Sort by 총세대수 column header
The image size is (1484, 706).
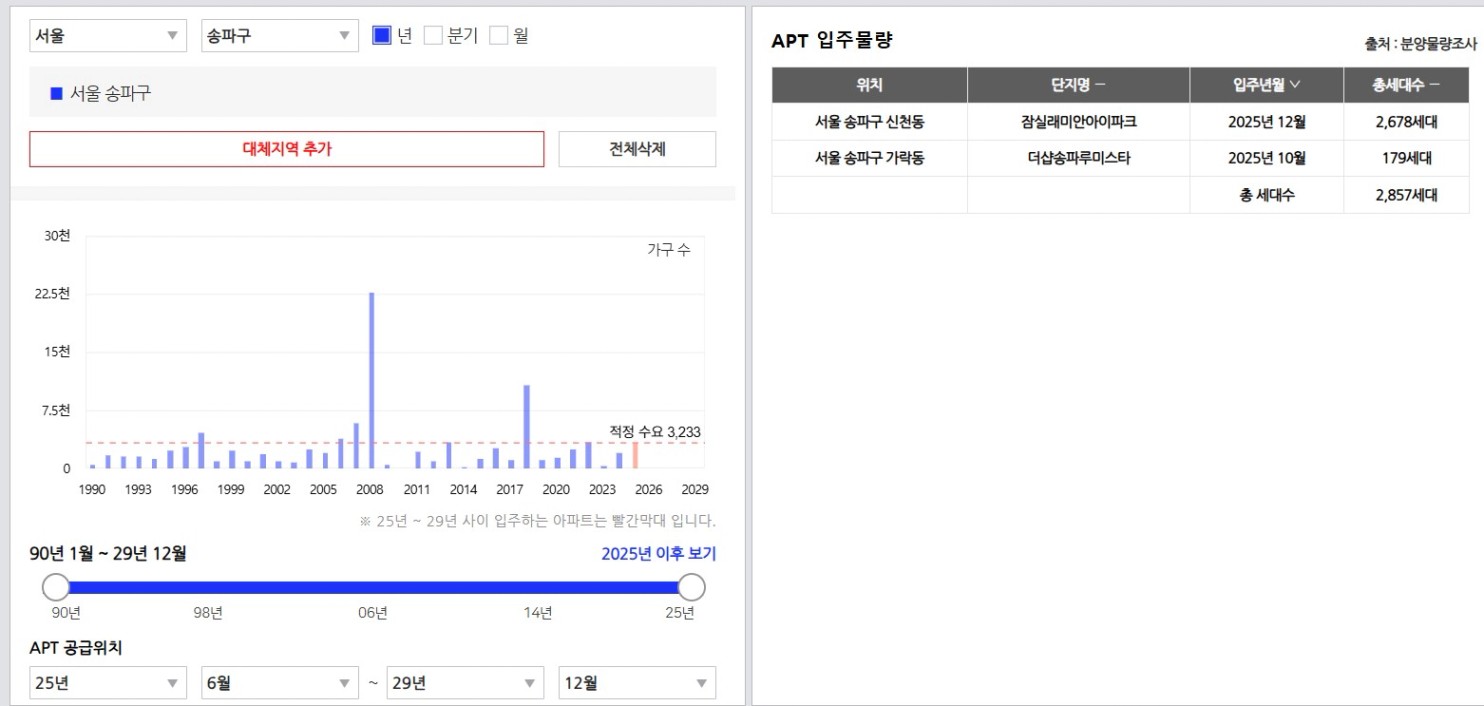1406,85
